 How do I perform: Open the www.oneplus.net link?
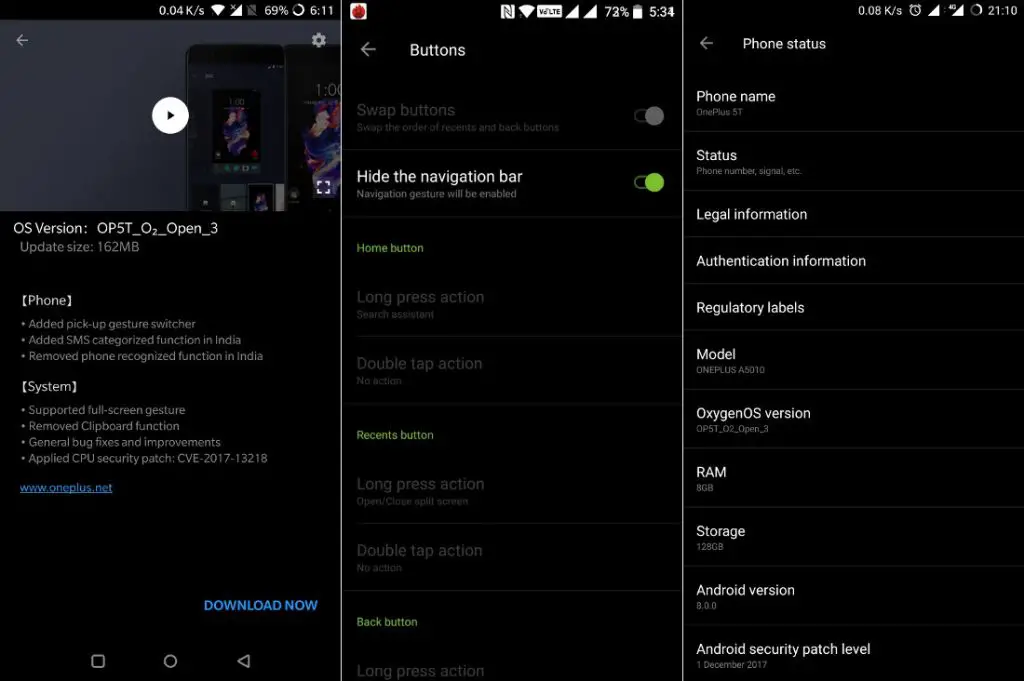[66, 488]
